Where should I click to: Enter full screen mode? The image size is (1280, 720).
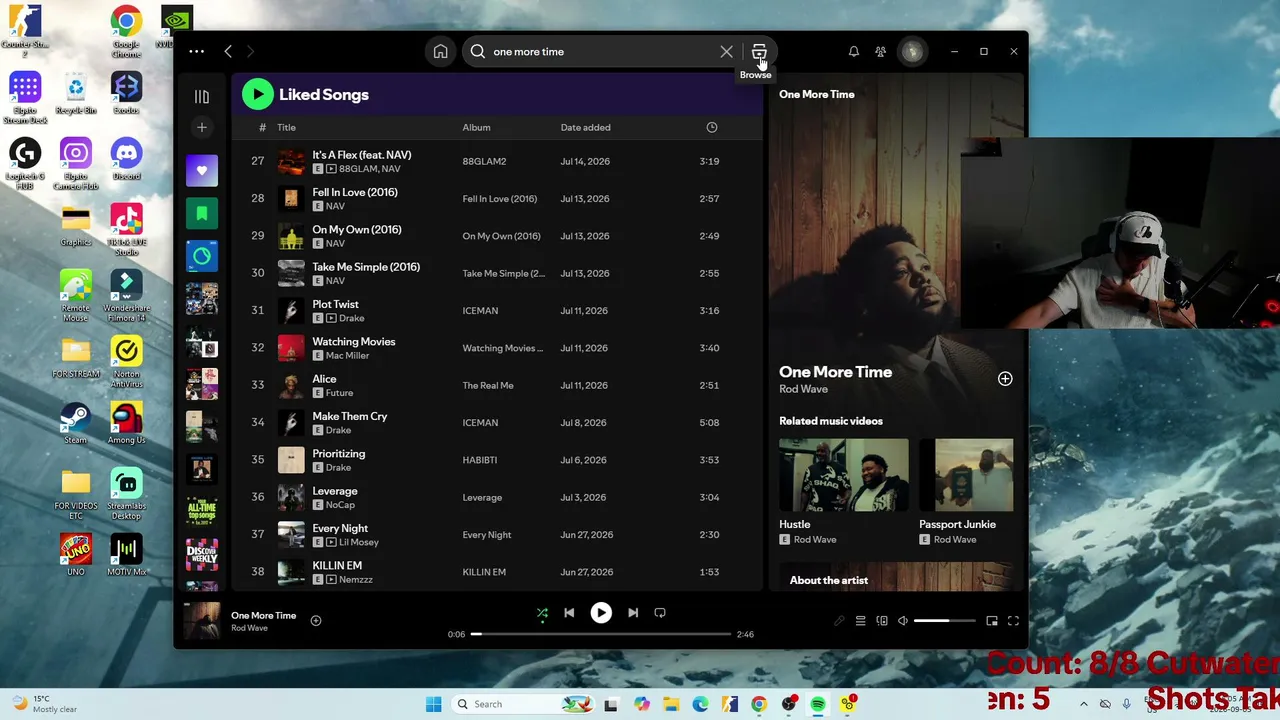coord(1013,621)
